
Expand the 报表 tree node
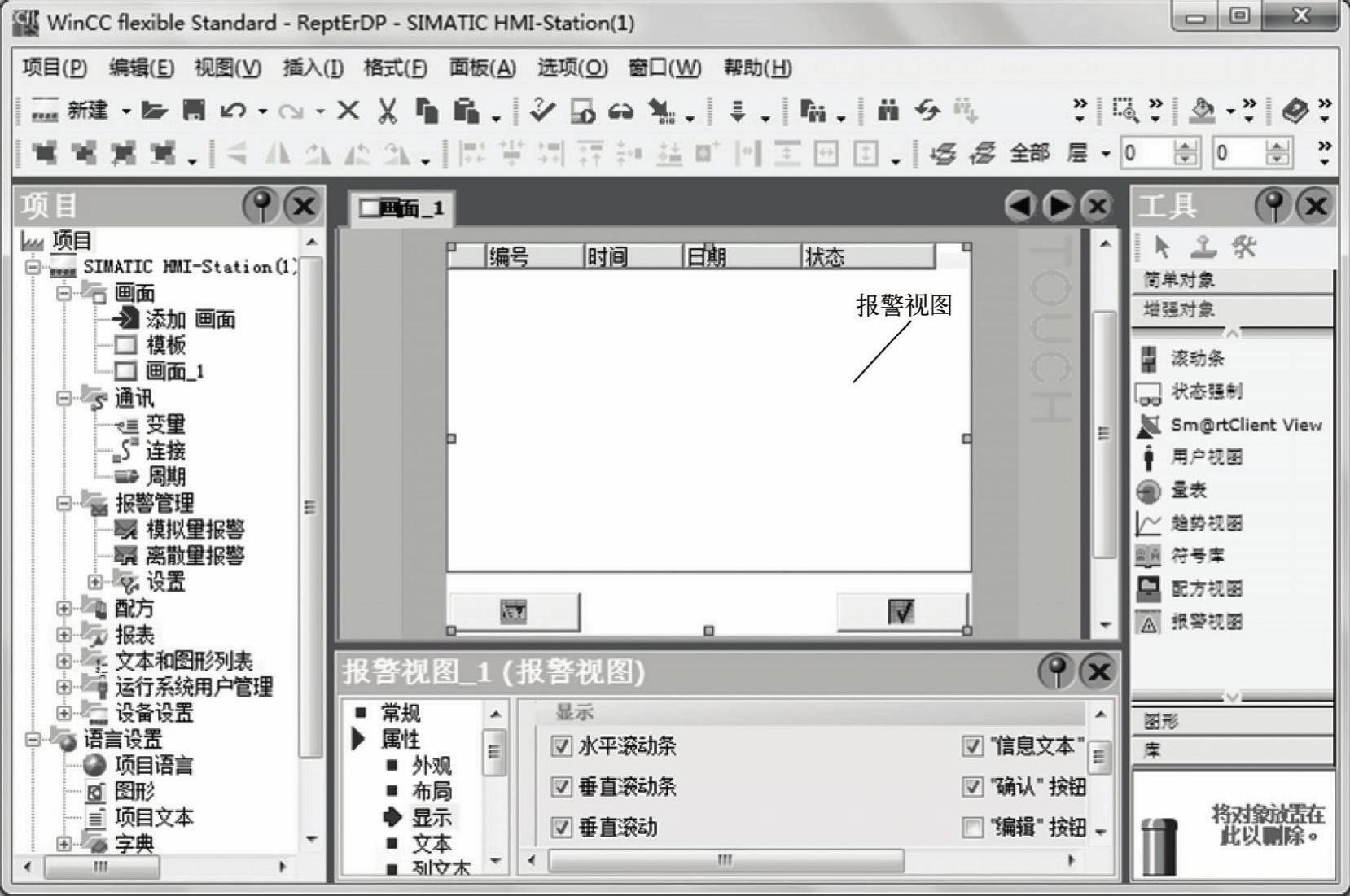tap(64, 634)
